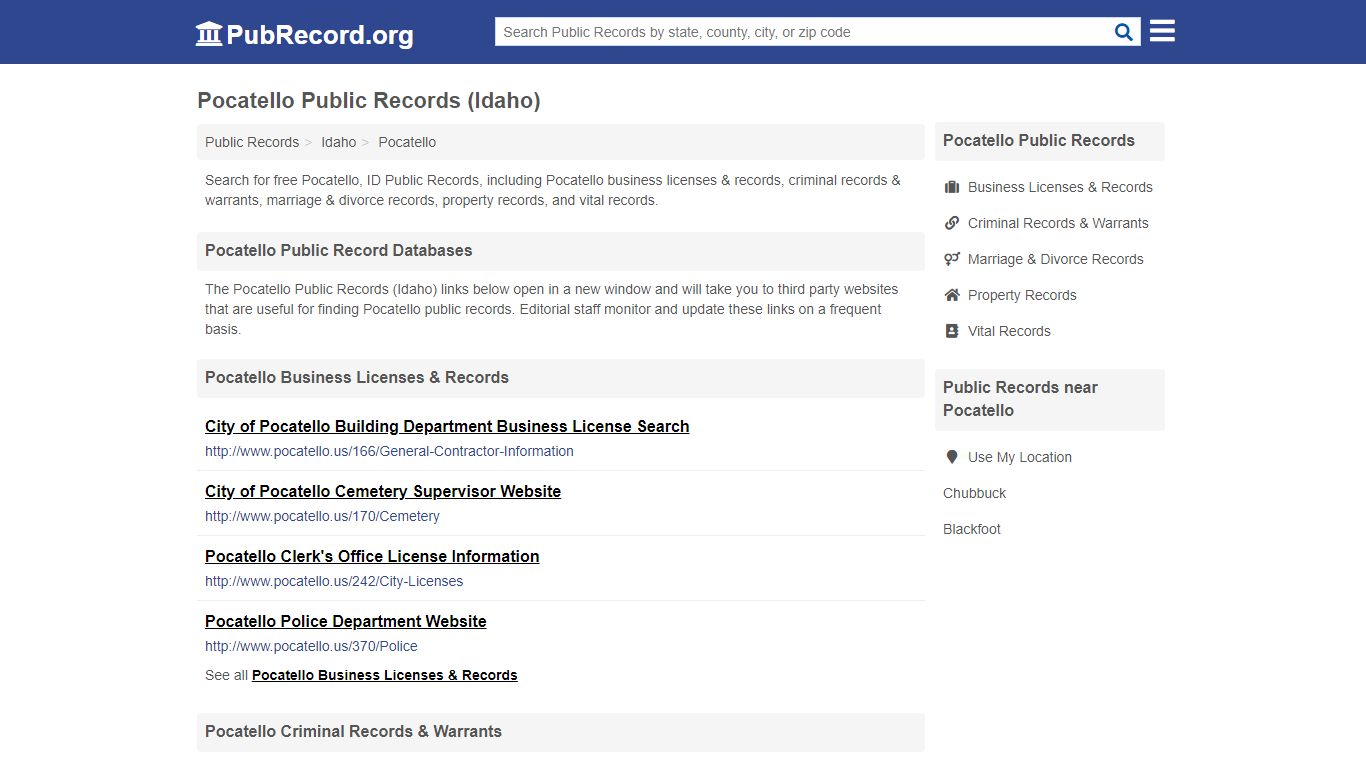Open the General-Contractor-Information URL
The image size is (1366, 768).
[389, 451]
